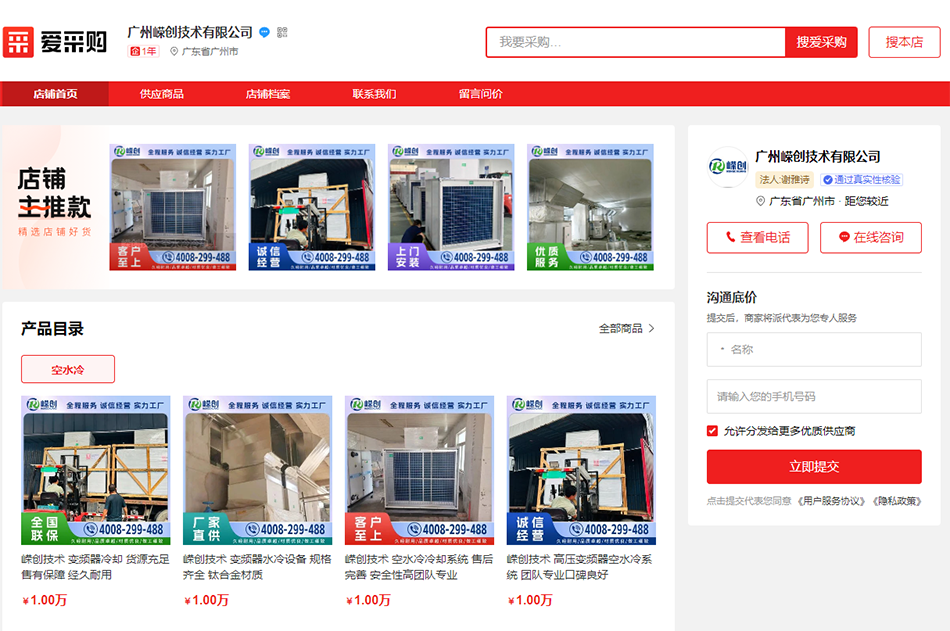Open 客户至上 catalog product image
Viewport: 950px width, 631px height.
pyautogui.click(x=419, y=470)
